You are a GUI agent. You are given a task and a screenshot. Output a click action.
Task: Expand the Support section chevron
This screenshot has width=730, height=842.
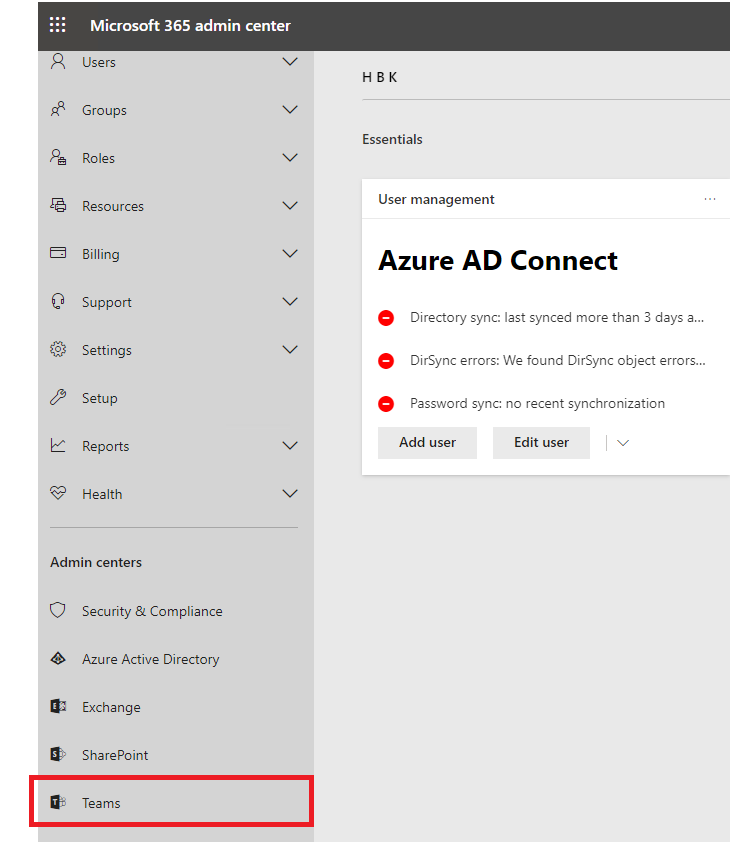[290, 302]
